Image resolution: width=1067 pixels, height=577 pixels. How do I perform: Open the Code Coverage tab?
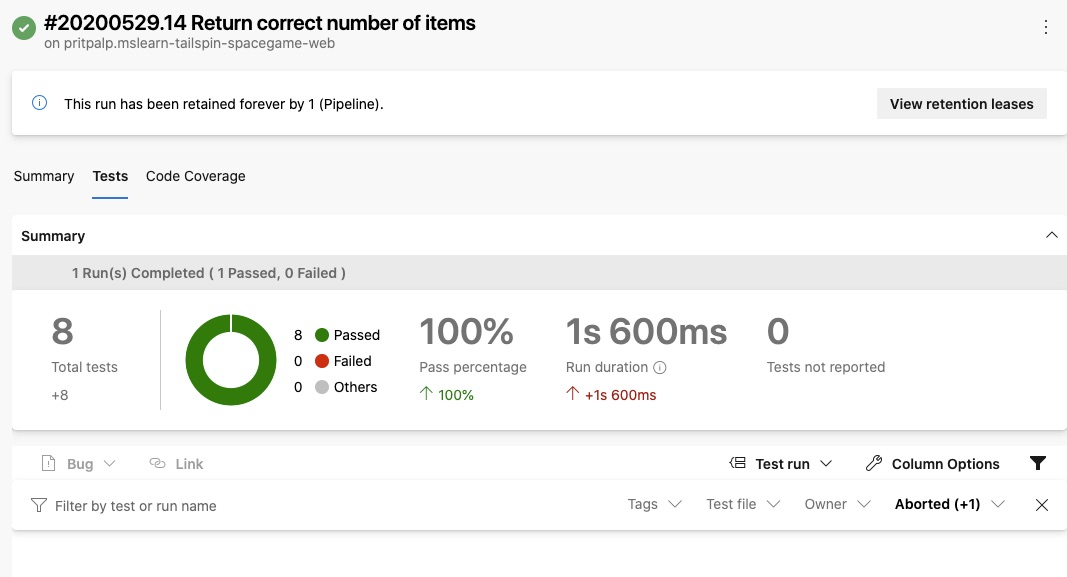pos(195,176)
